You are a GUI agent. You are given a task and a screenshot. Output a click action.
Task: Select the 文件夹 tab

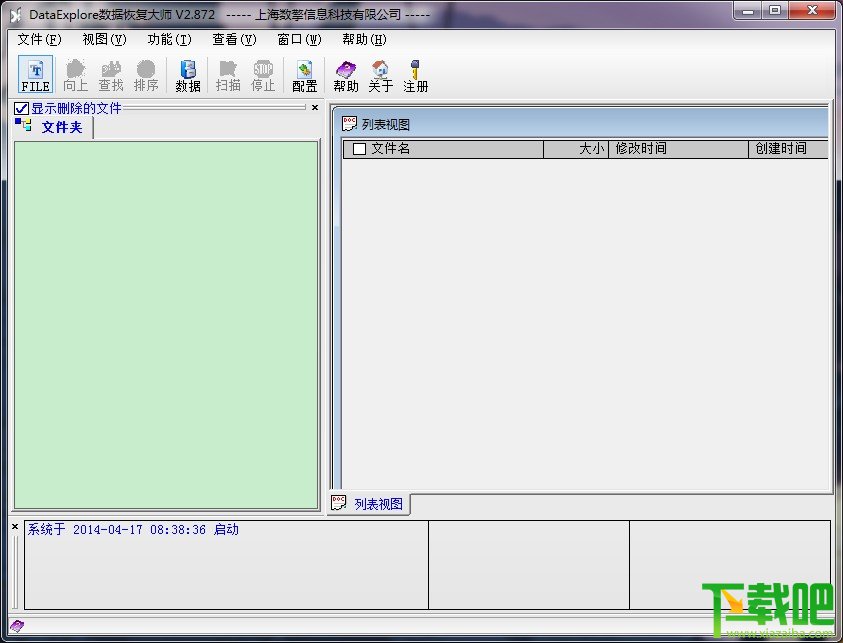53,127
